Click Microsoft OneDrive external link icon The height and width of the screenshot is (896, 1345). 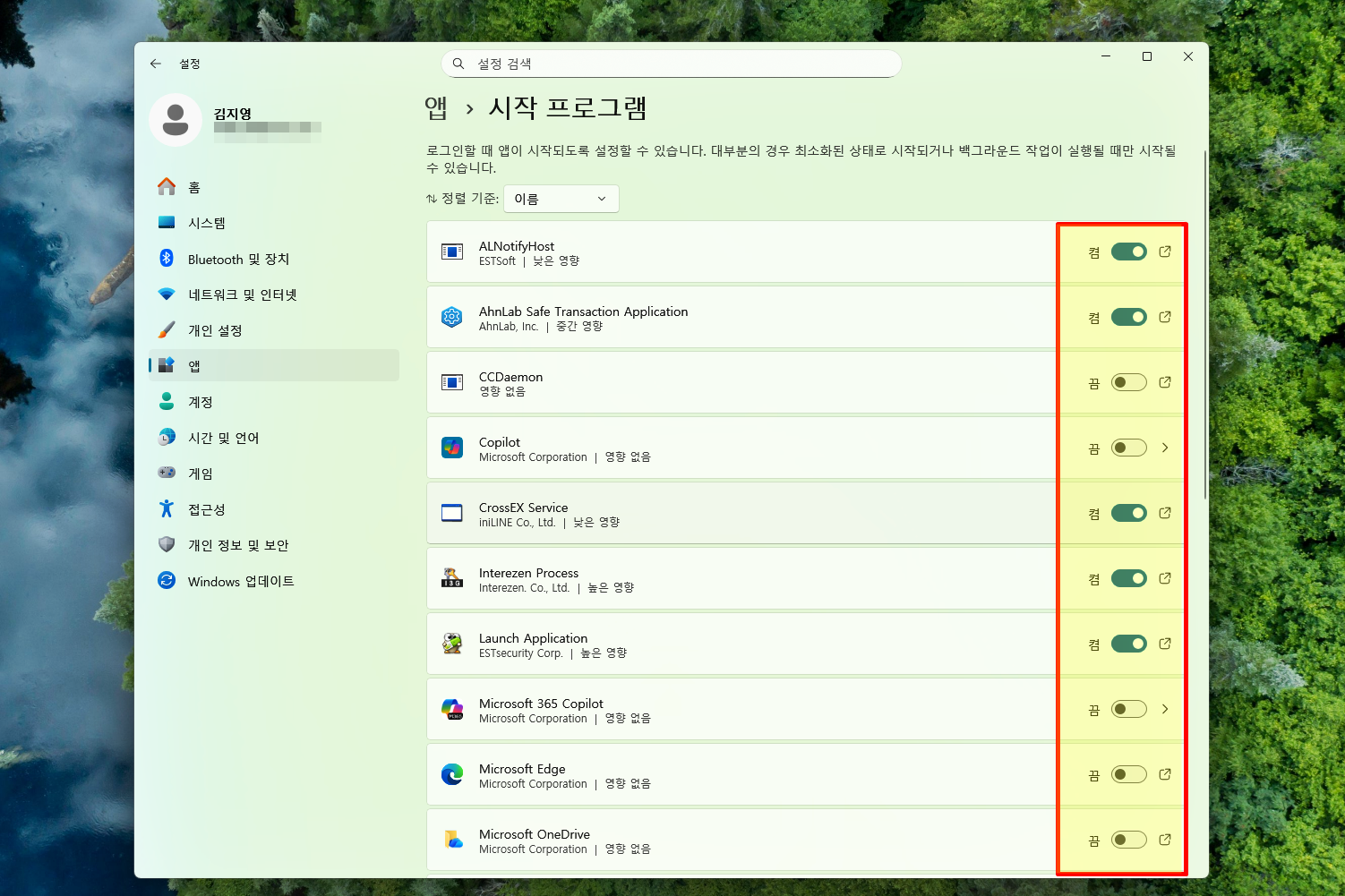click(x=1165, y=840)
